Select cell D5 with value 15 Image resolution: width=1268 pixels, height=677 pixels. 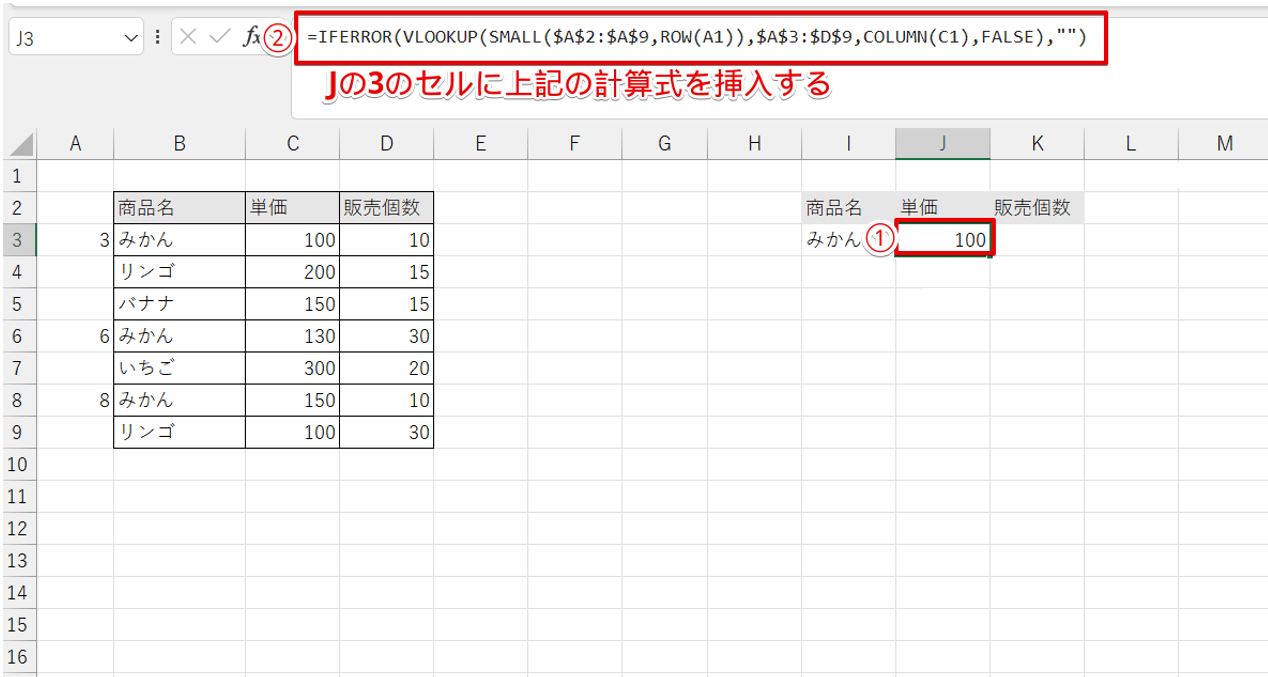[x=387, y=304]
